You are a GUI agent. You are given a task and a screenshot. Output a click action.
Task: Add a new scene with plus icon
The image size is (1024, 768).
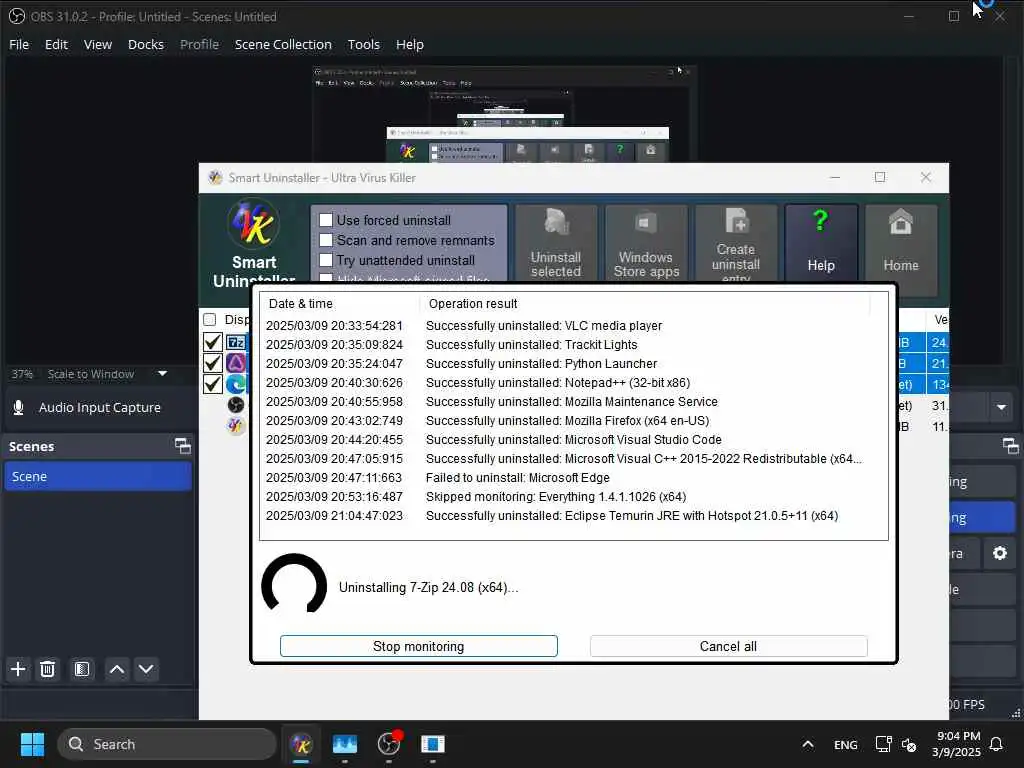[18, 669]
